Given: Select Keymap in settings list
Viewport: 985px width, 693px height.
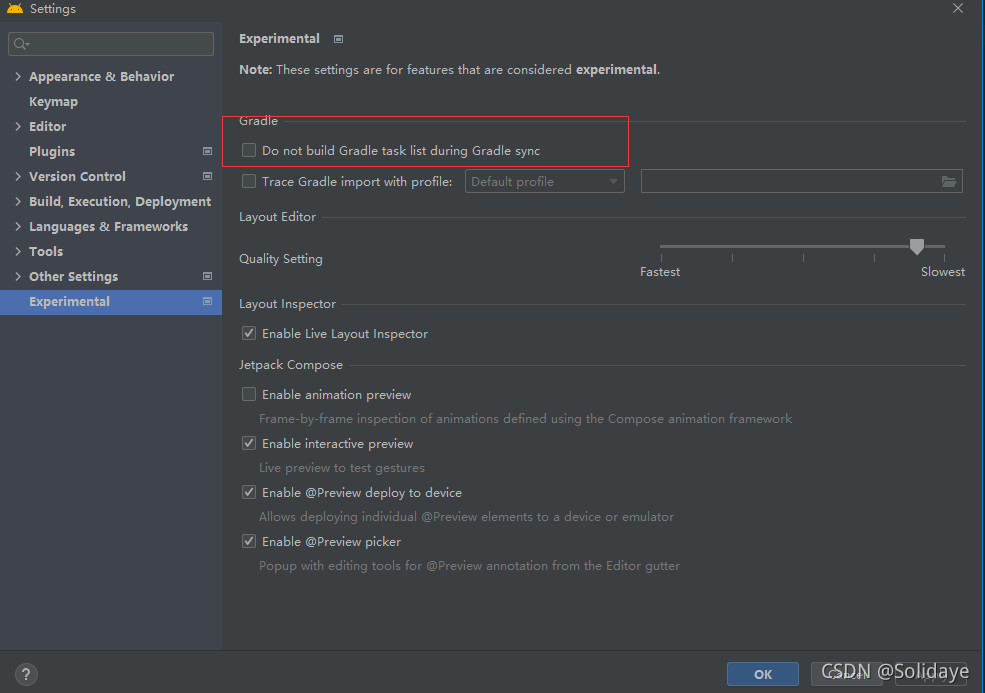Looking at the screenshot, I should pos(53,101).
